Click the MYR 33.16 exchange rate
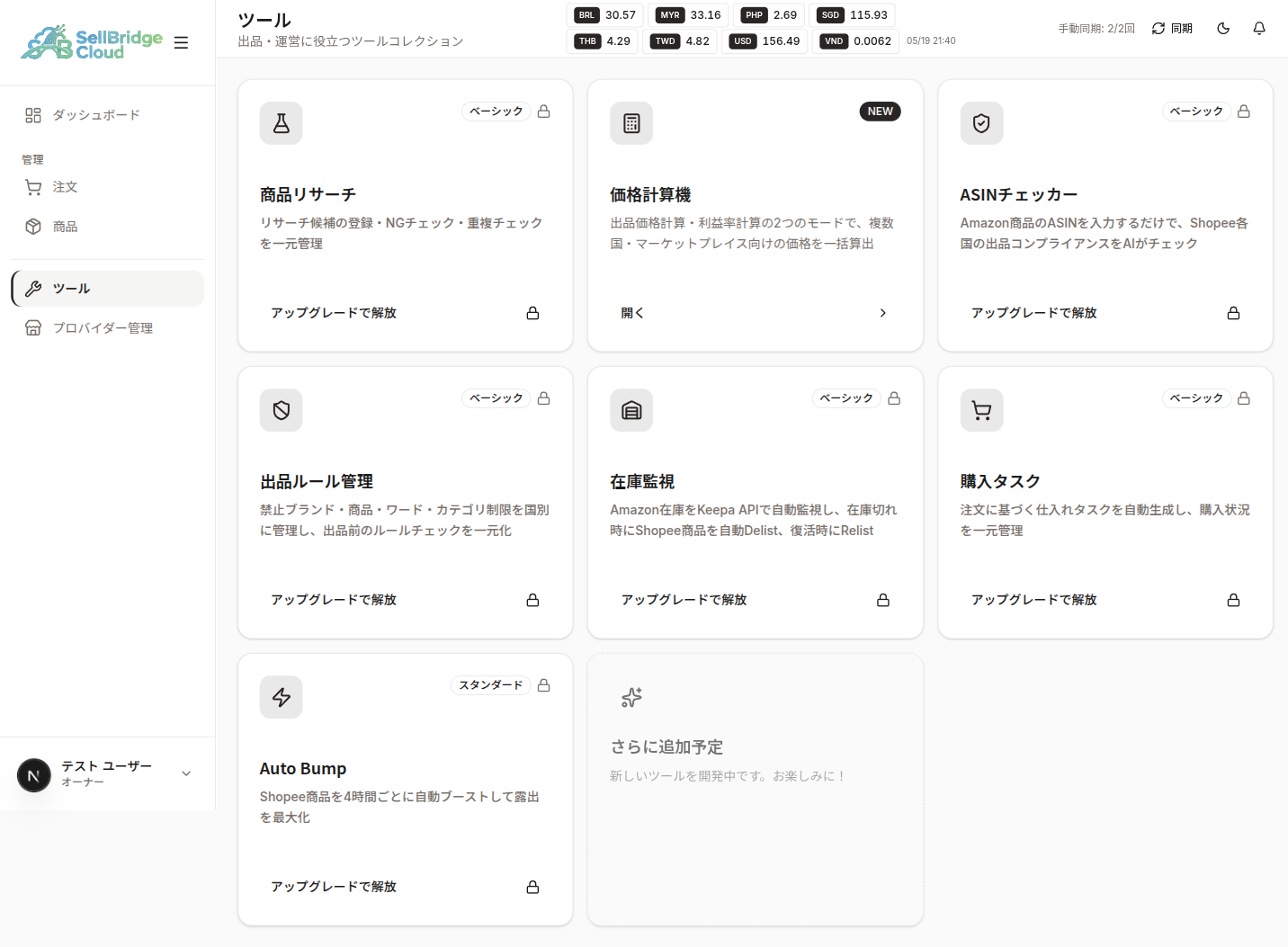This screenshot has height=947, width=1288. coord(689,15)
